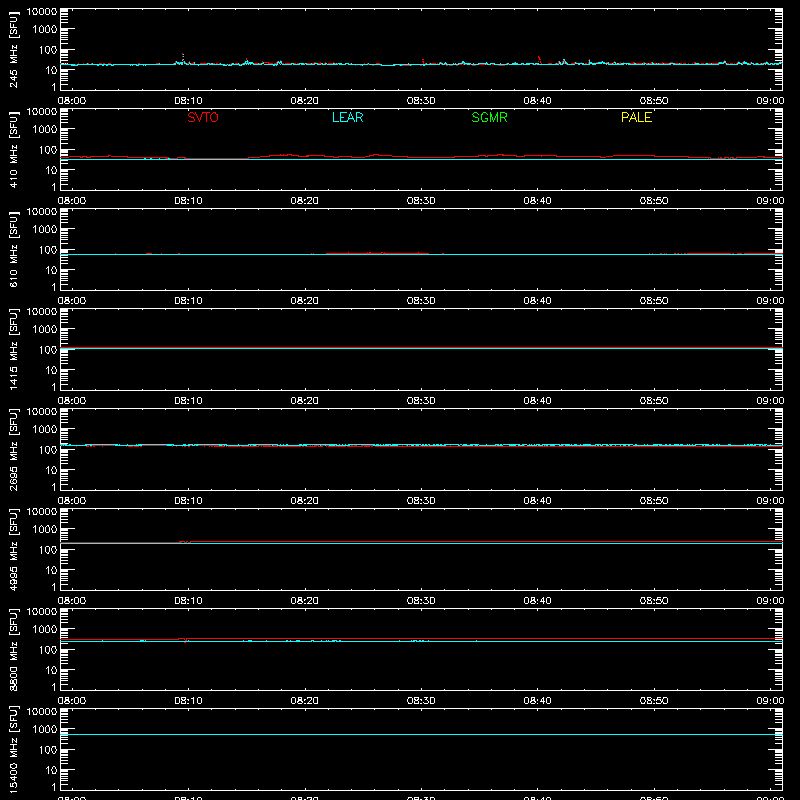Screen dimensions: 800x800
Task: Click the yellow PALE legend label
Action: [636, 117]
